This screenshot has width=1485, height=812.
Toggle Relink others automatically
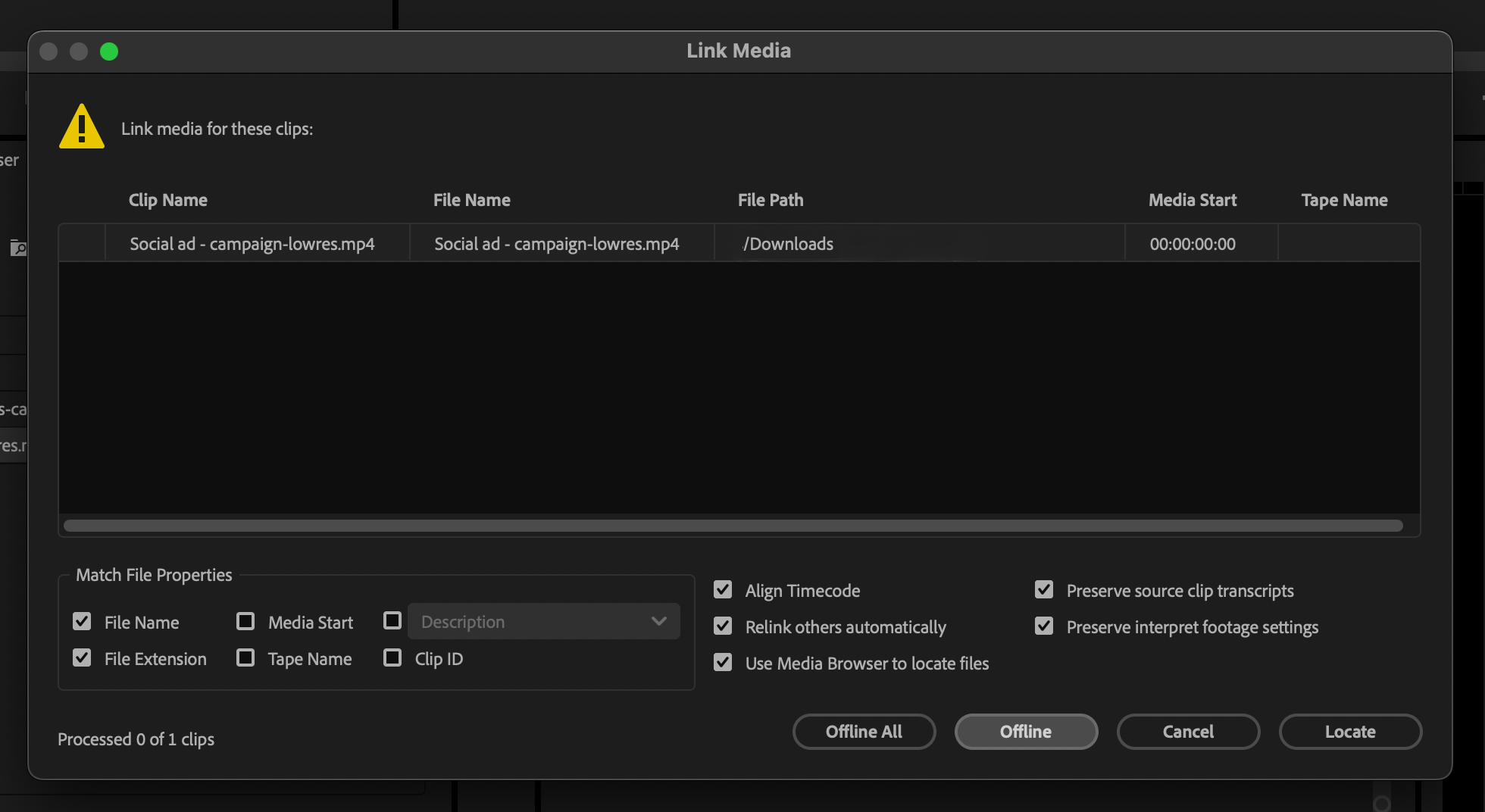(723, 626)
